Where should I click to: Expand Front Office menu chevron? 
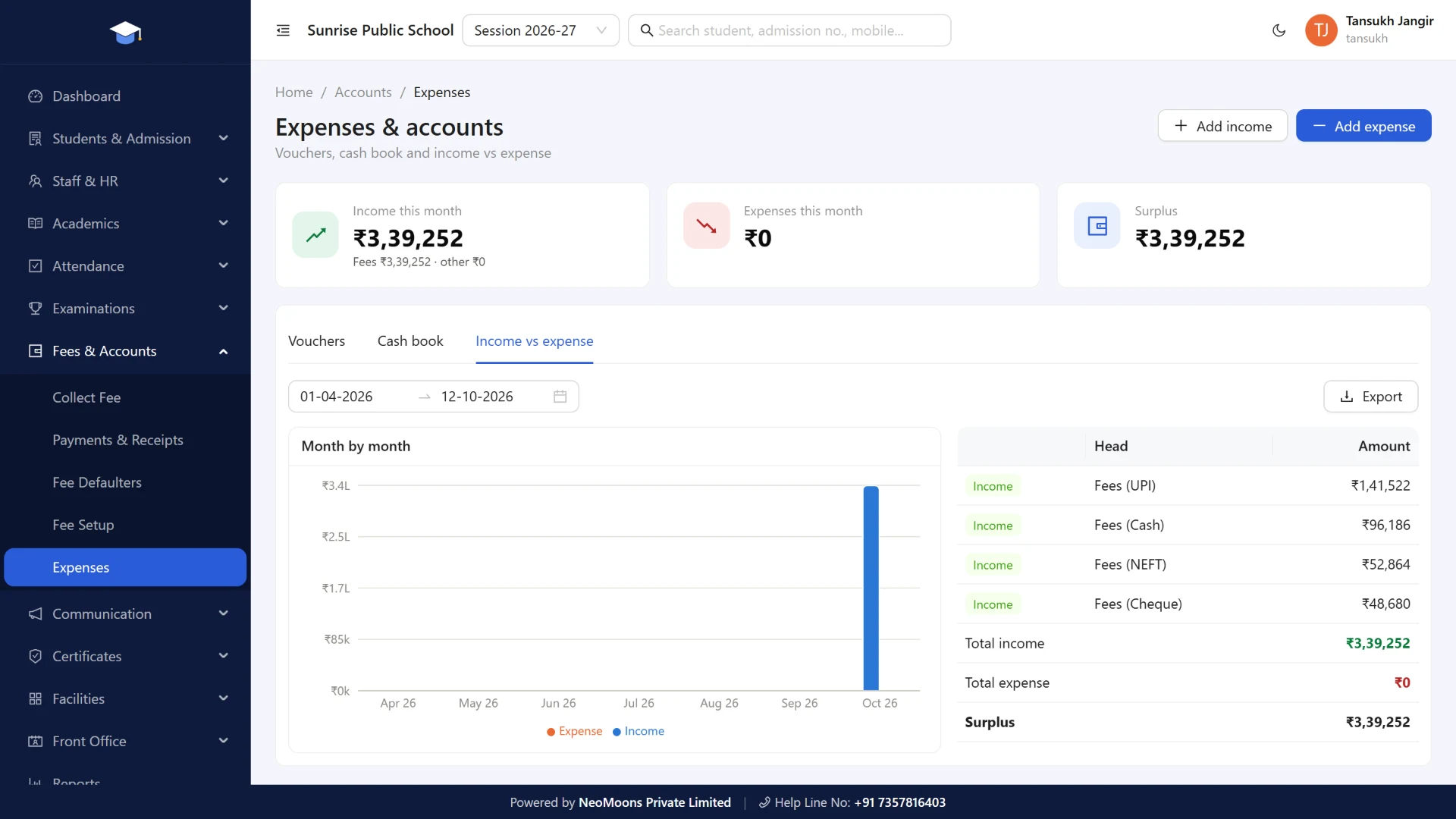[223, 740]
